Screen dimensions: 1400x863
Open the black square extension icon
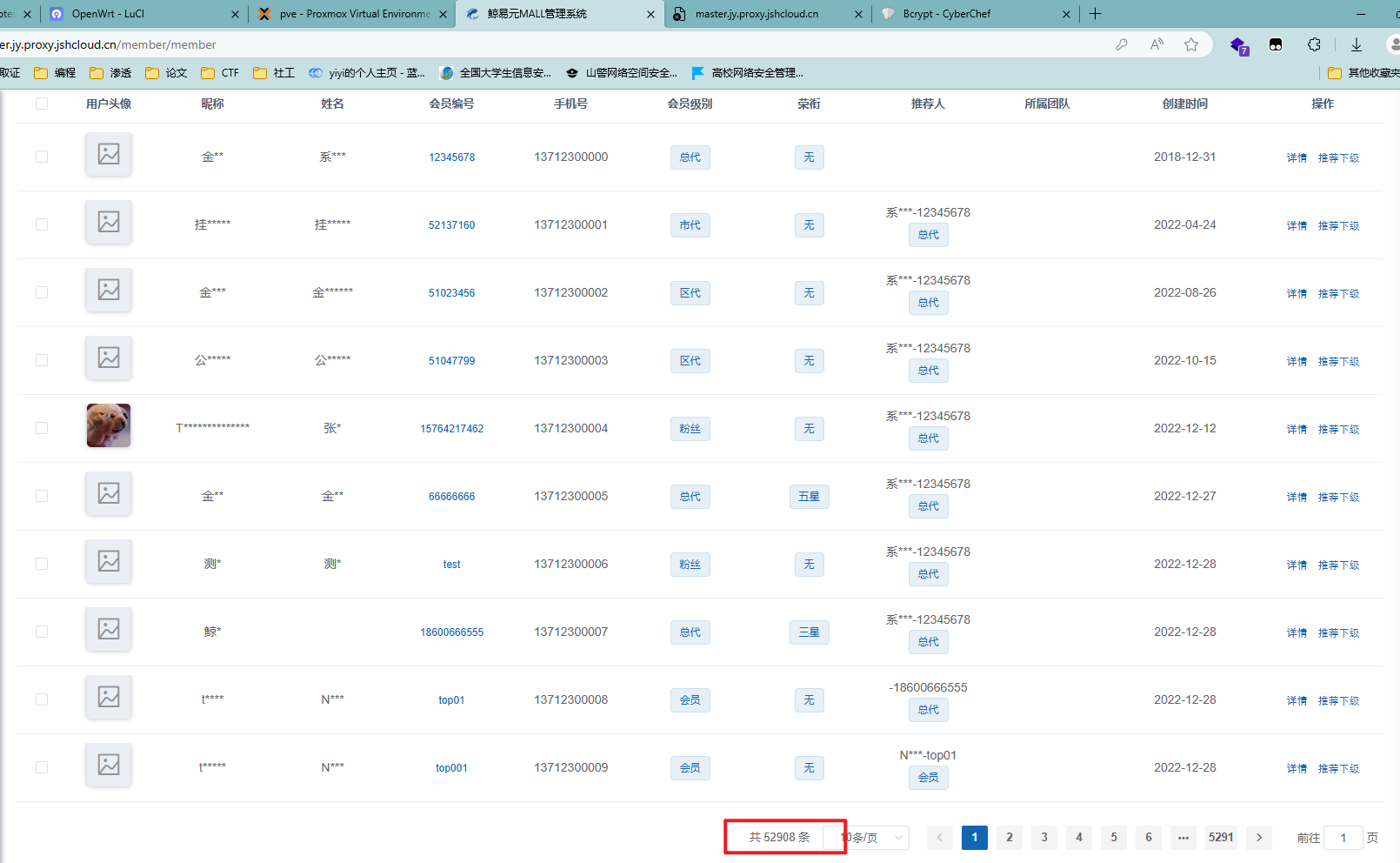pos(1276,44)
